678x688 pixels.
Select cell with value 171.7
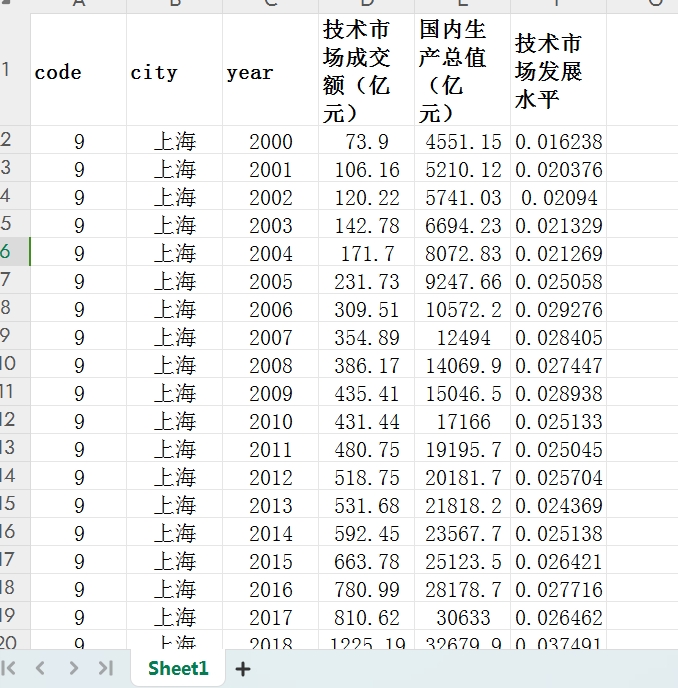click(366, 253)
